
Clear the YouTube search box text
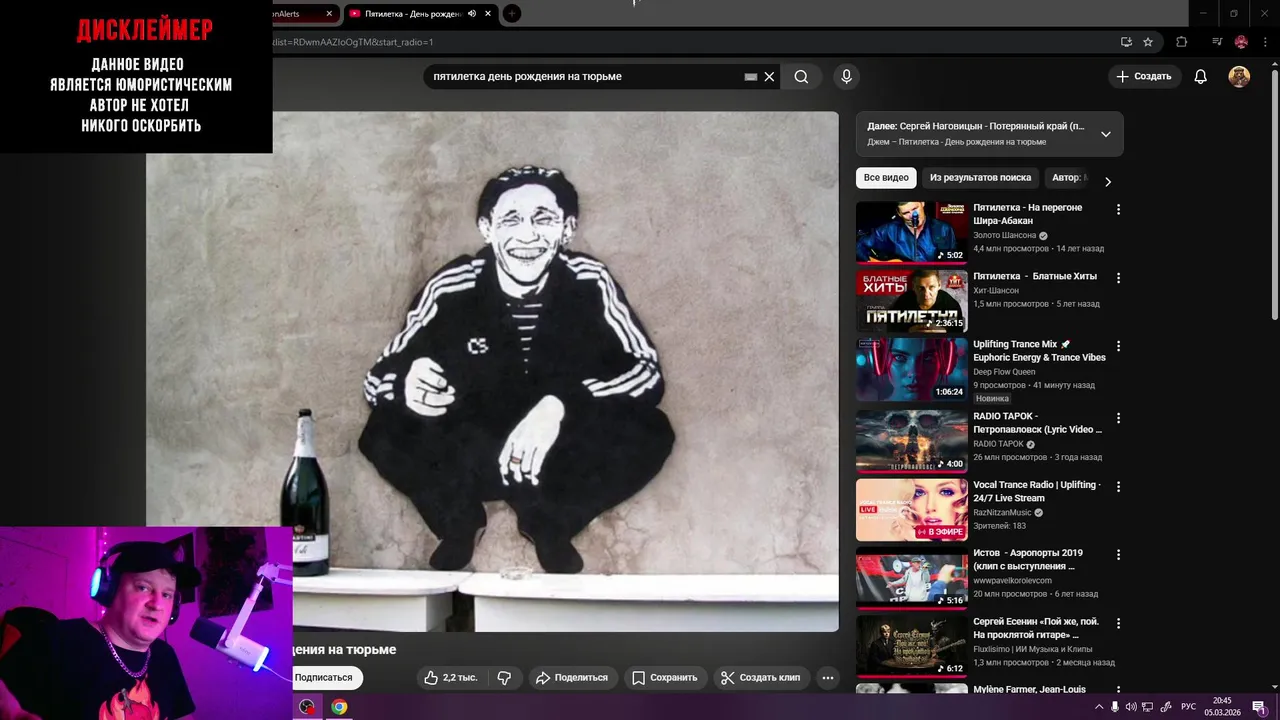(x=769, y=77)
